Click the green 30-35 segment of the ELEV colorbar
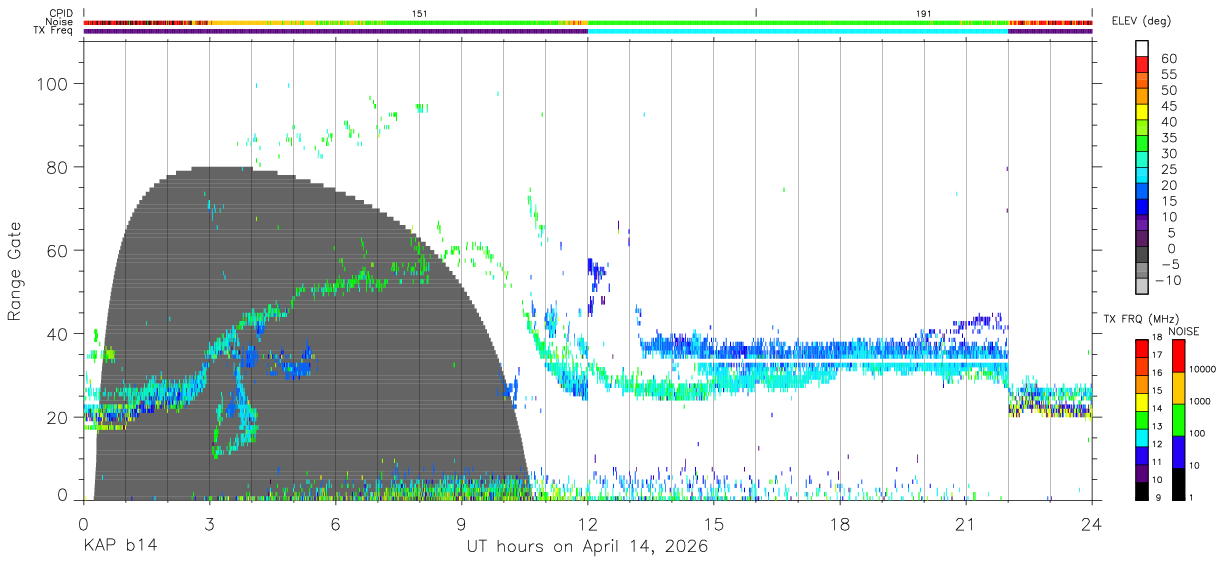The width and height of the screenshot is (1228, 567). tap(1142, 145)
